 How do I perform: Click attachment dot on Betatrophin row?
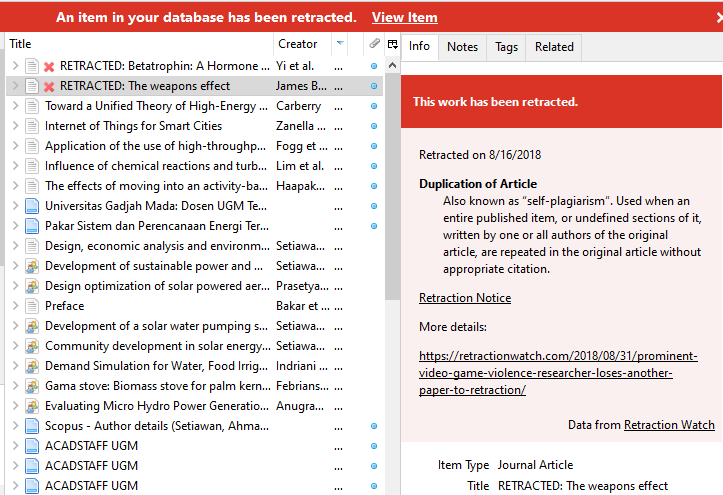point(374,66)
